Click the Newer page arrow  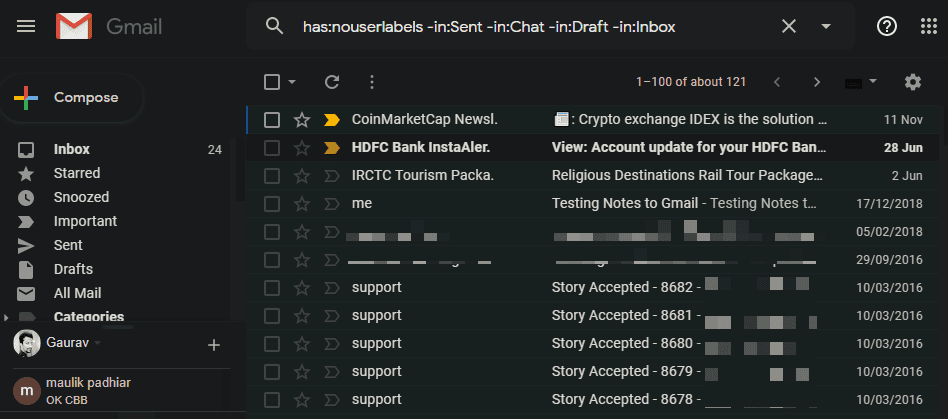(777, 82)
